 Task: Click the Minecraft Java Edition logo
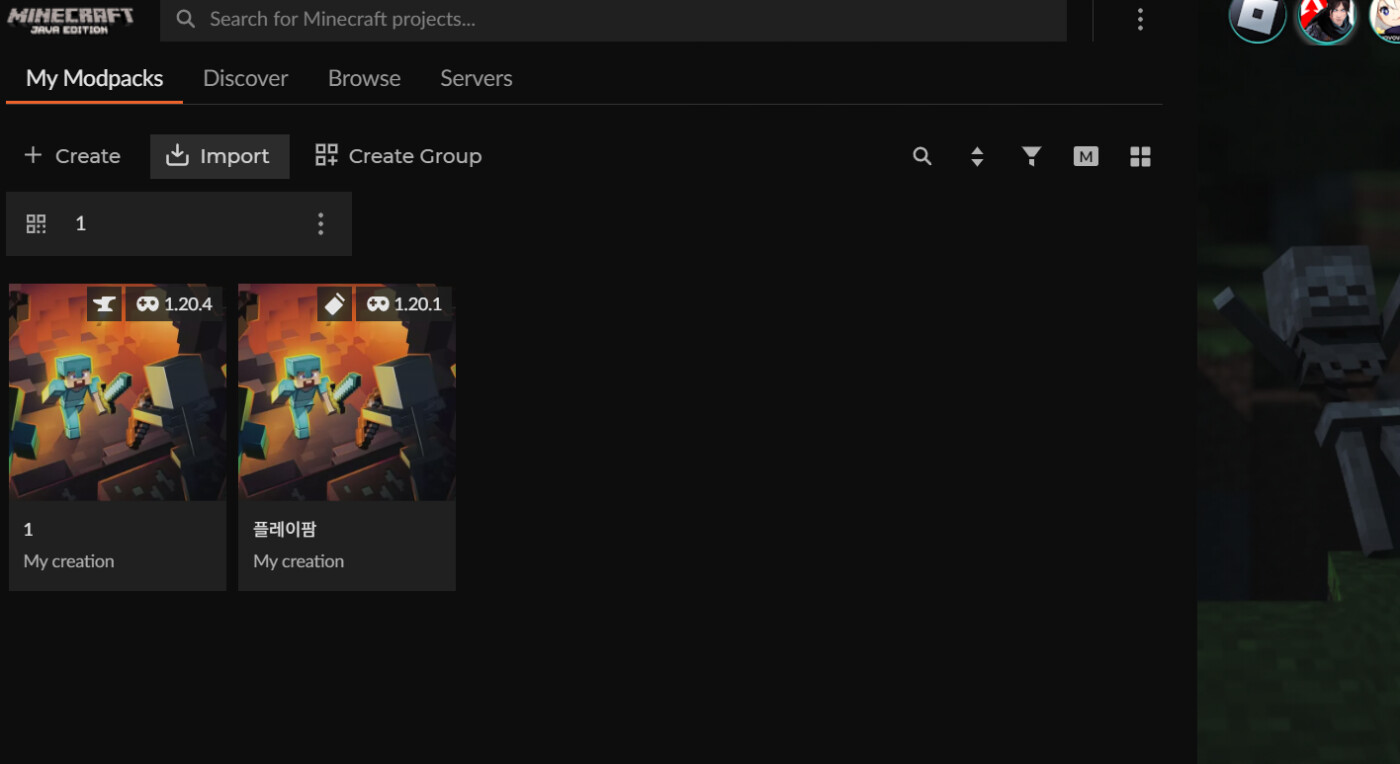point(70,20)
